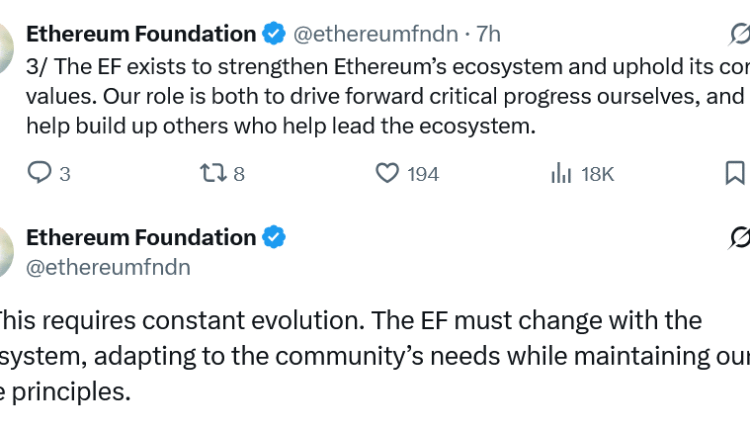The image size is (750, 430).
Task: Click verified badge in the lower tweet header
Action: (x=274, y=238)
